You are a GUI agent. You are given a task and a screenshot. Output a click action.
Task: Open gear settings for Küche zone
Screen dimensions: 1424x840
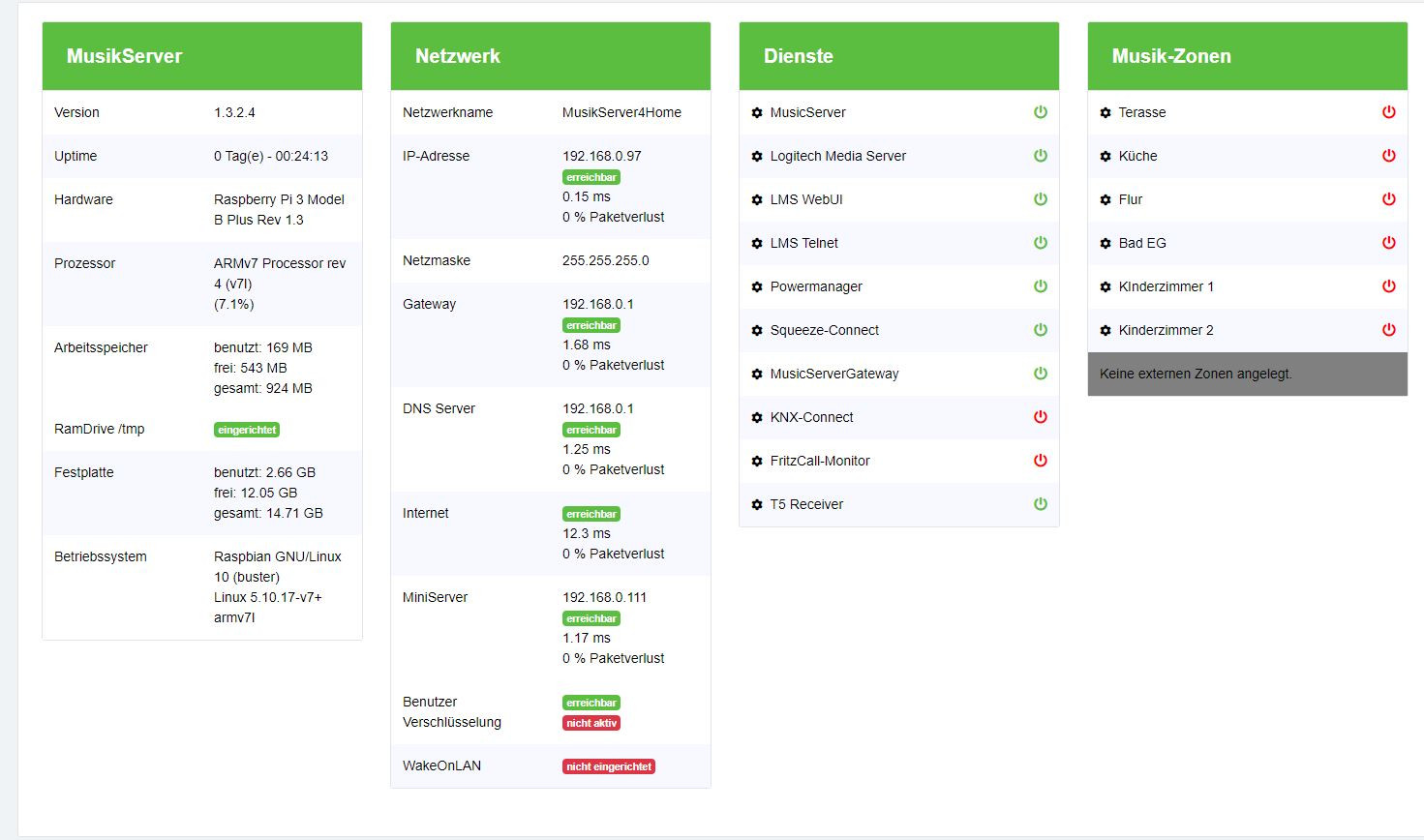tap(1106, 157)
